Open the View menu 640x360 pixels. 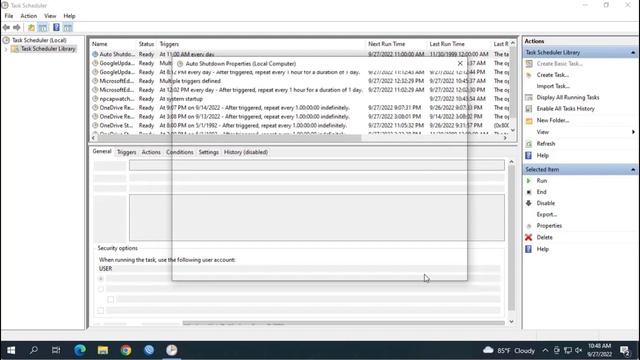50,16
